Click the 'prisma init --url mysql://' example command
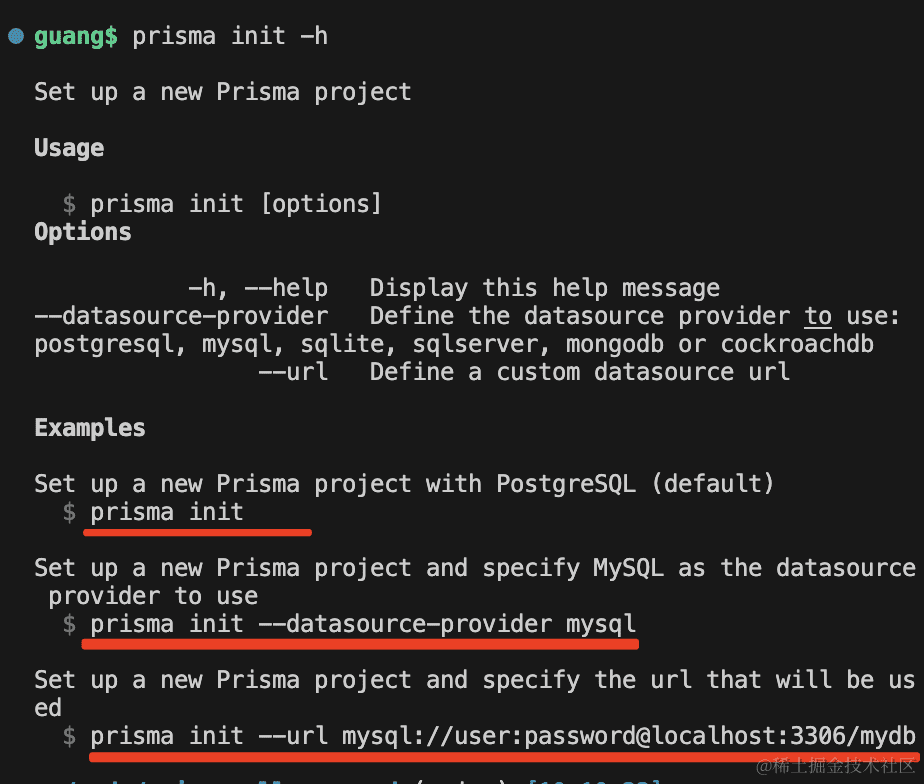The image size is (924, 784). tap(502, 736)
